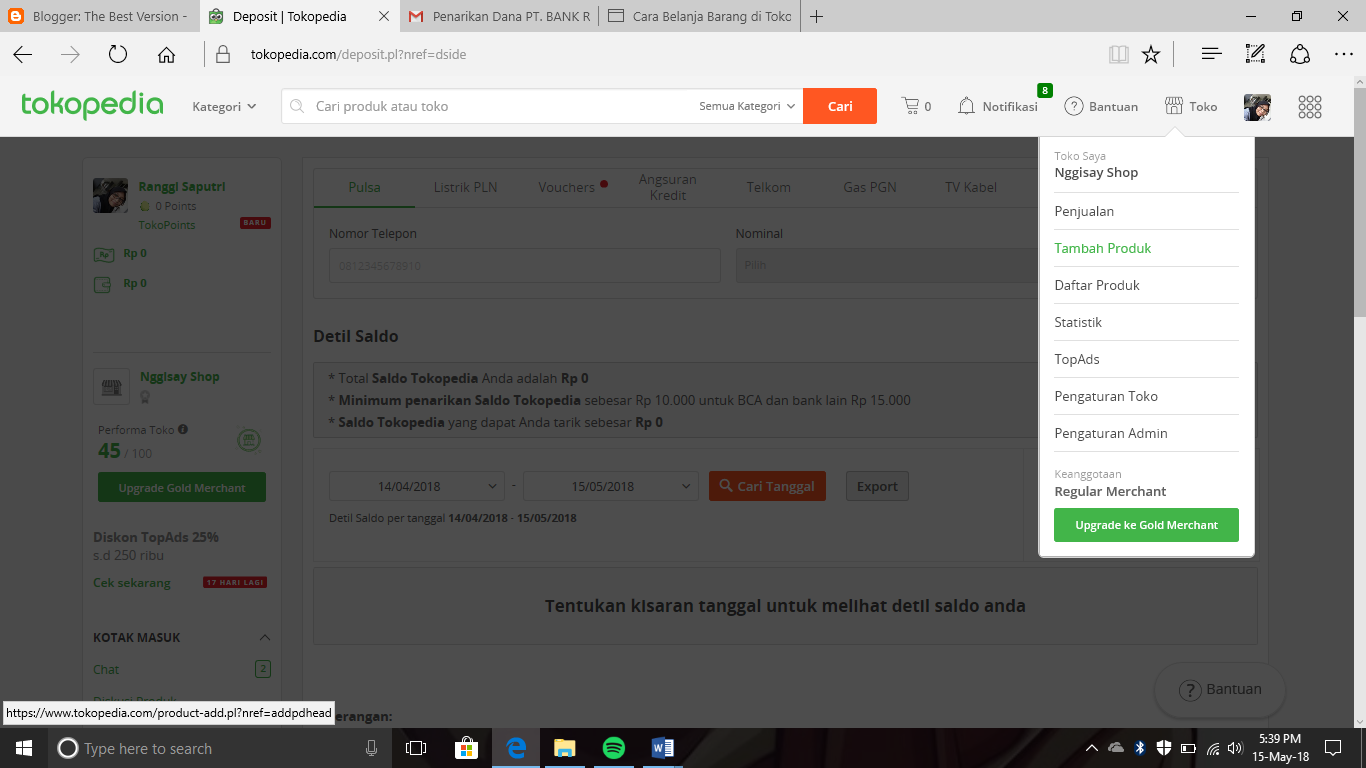1366x768 pixels.
Task: Open the Nominal Pilih dropdown
Action: pyautogui.click(x=886, y=265)
